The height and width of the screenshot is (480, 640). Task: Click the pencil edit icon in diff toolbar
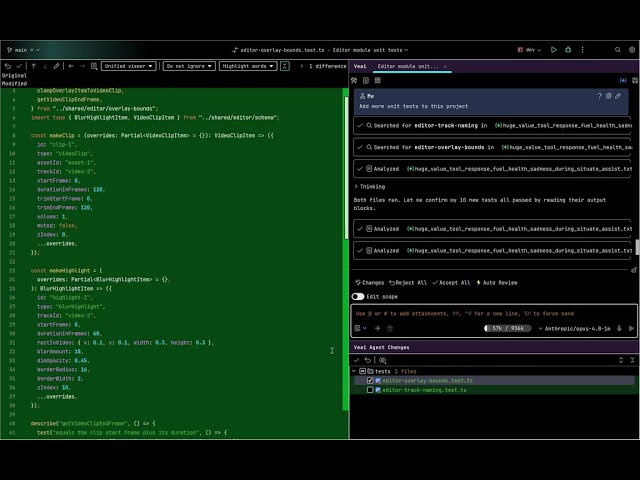pyautogui.click(x=56, y=66)
